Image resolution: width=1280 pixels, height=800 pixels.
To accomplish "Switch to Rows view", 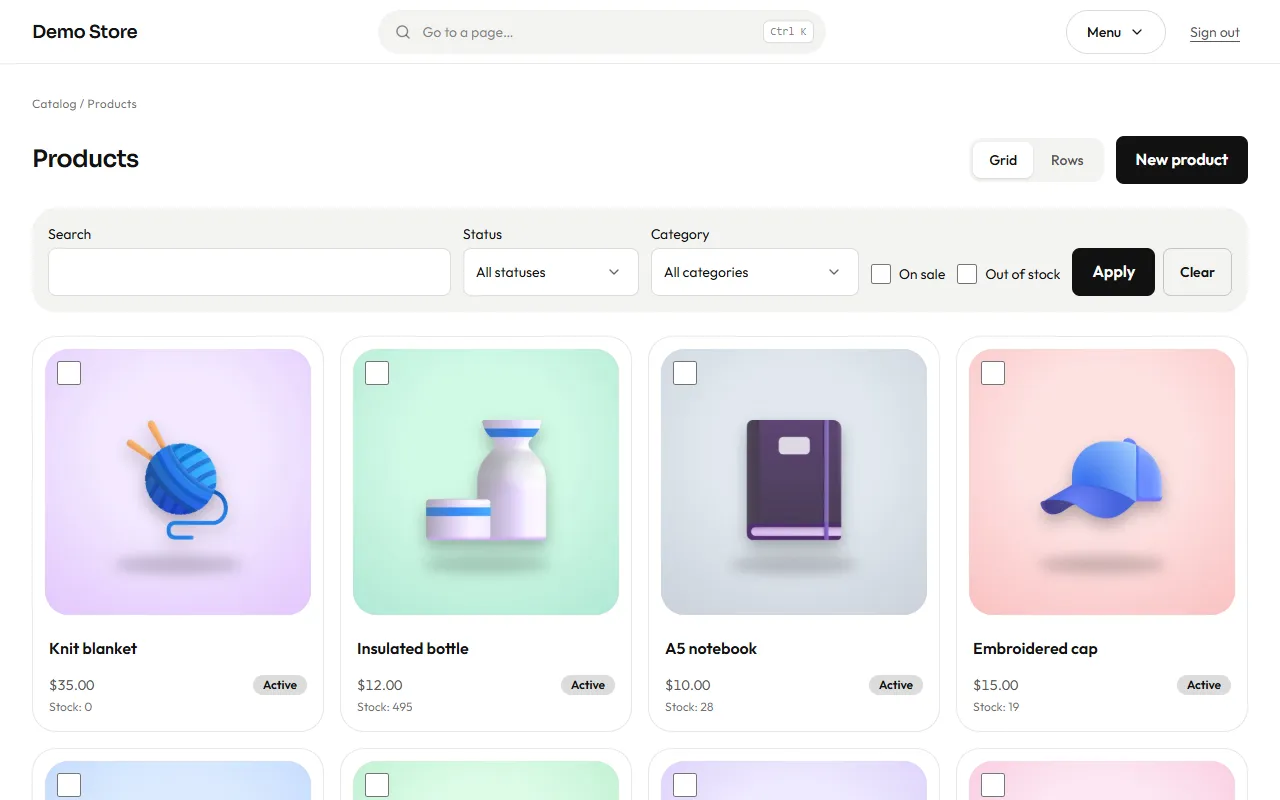I will click(1067, 160).
